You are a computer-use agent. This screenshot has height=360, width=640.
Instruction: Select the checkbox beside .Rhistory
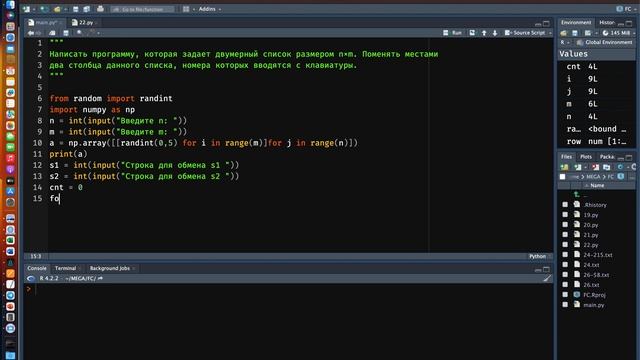click(x=565, y=204)
